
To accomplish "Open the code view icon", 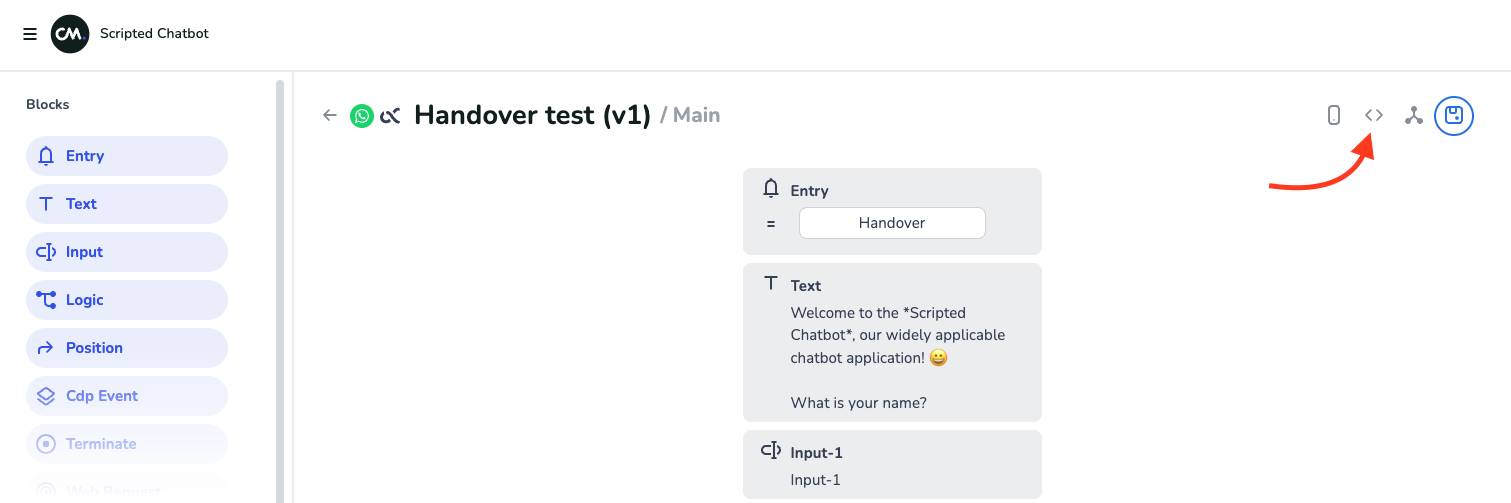I will tap(1374, 115).
